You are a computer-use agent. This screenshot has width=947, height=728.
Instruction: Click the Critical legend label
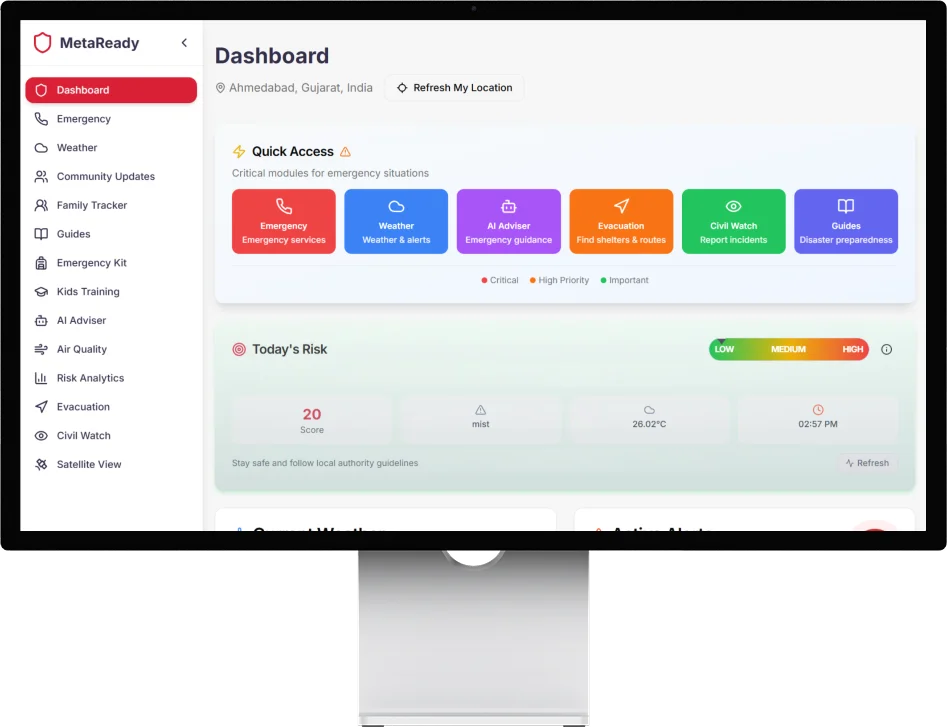[504, 280]
